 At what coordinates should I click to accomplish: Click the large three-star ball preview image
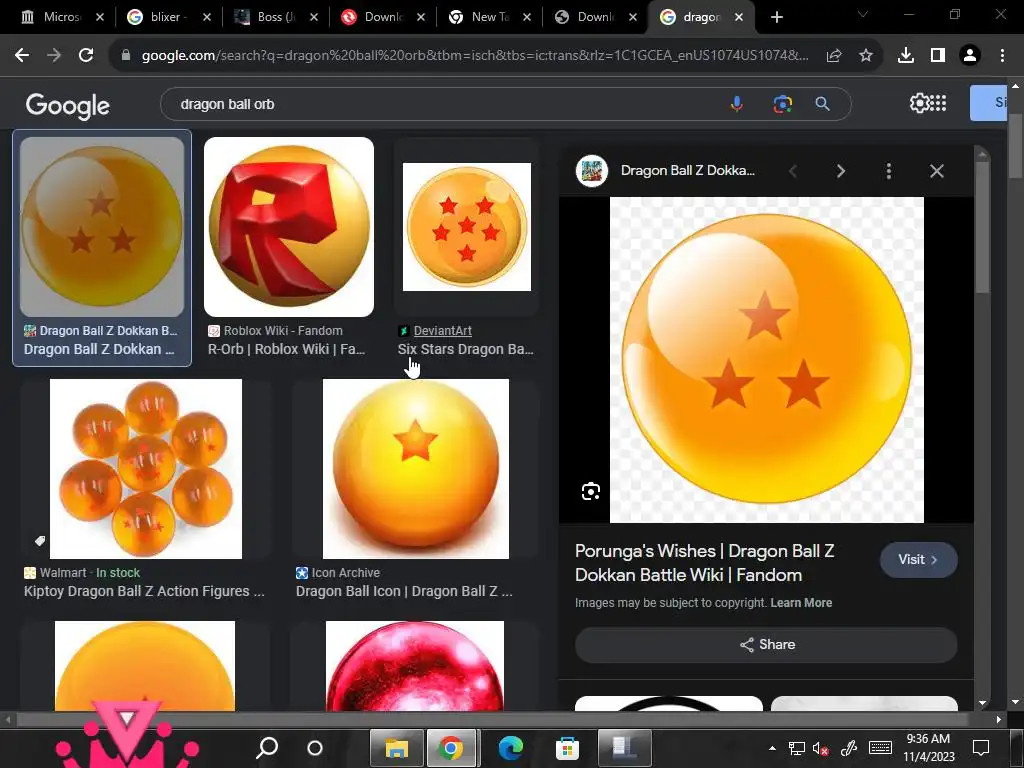[767, 360]
